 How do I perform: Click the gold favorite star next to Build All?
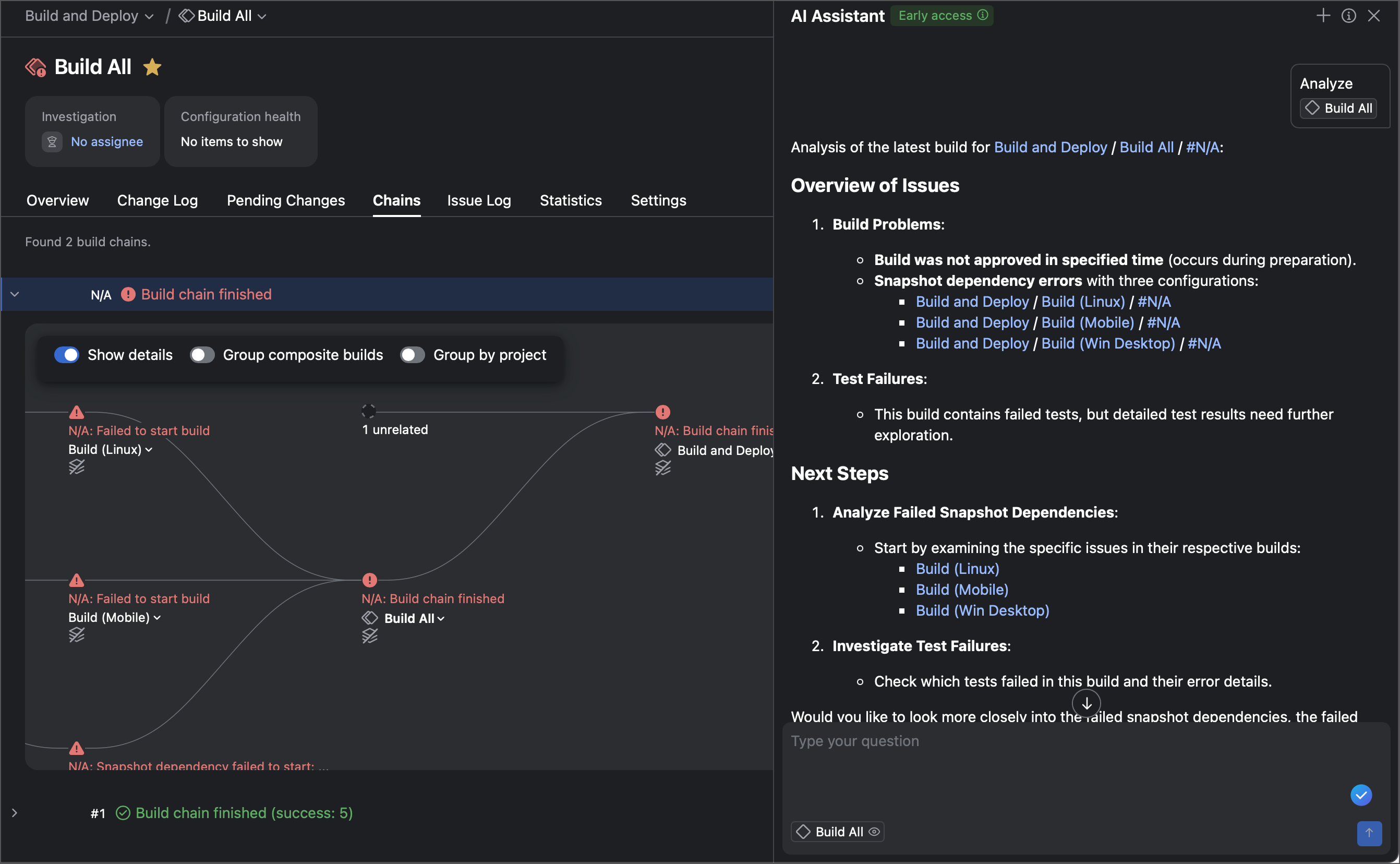[x=152, y=67]
